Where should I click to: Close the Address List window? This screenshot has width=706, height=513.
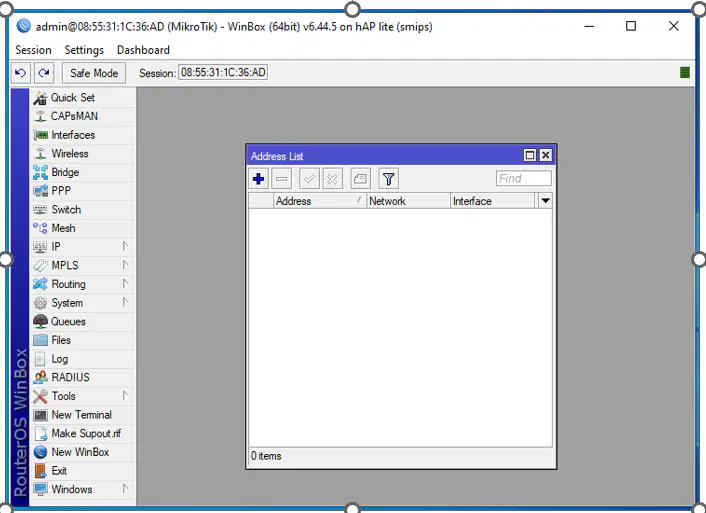pos(546,155)
